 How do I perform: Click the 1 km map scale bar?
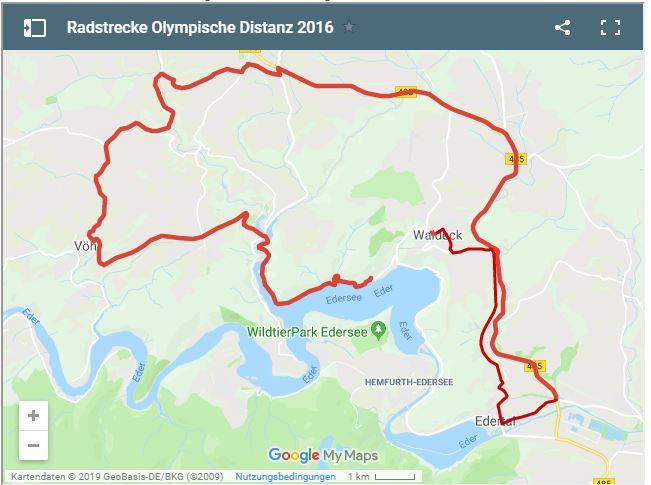(382, 477)
